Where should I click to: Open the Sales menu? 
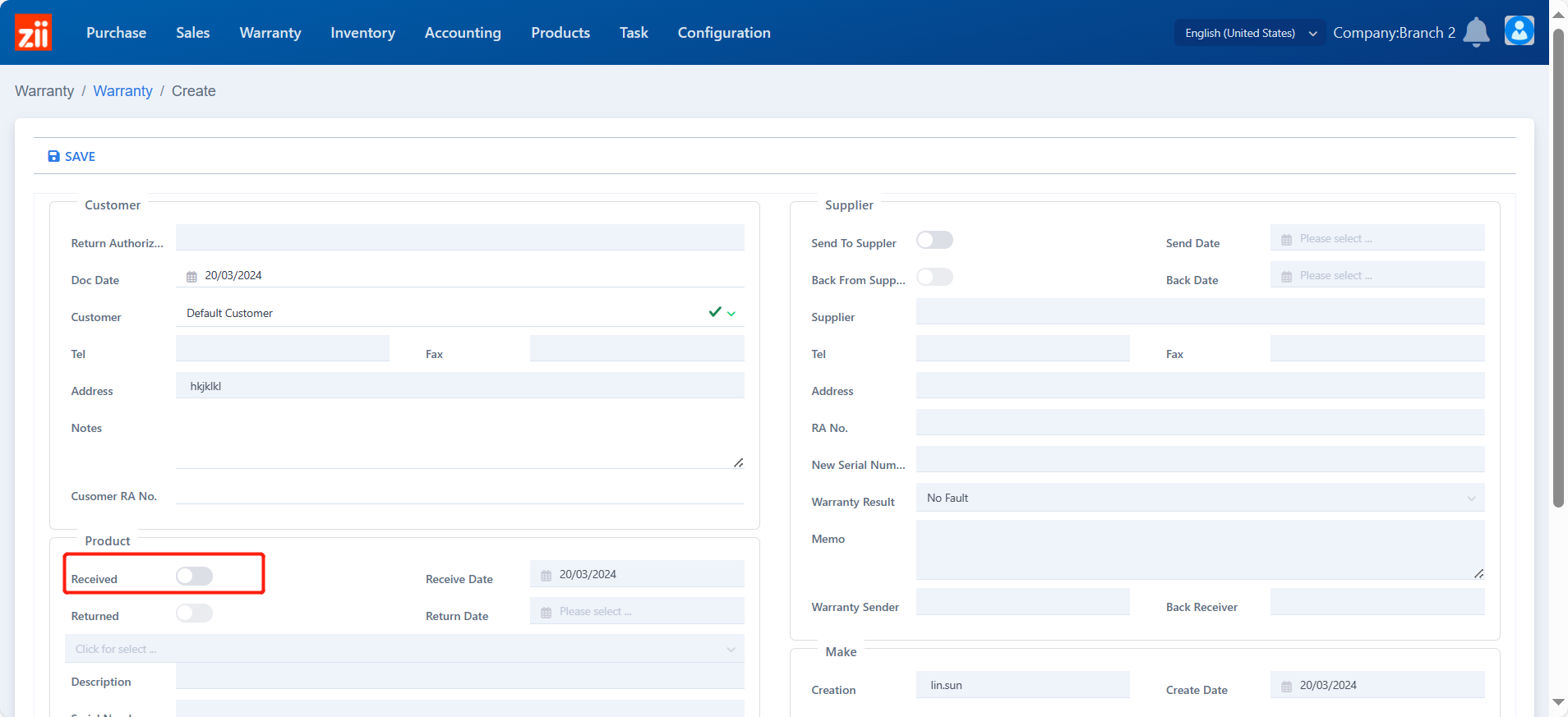tap(192, 33)
